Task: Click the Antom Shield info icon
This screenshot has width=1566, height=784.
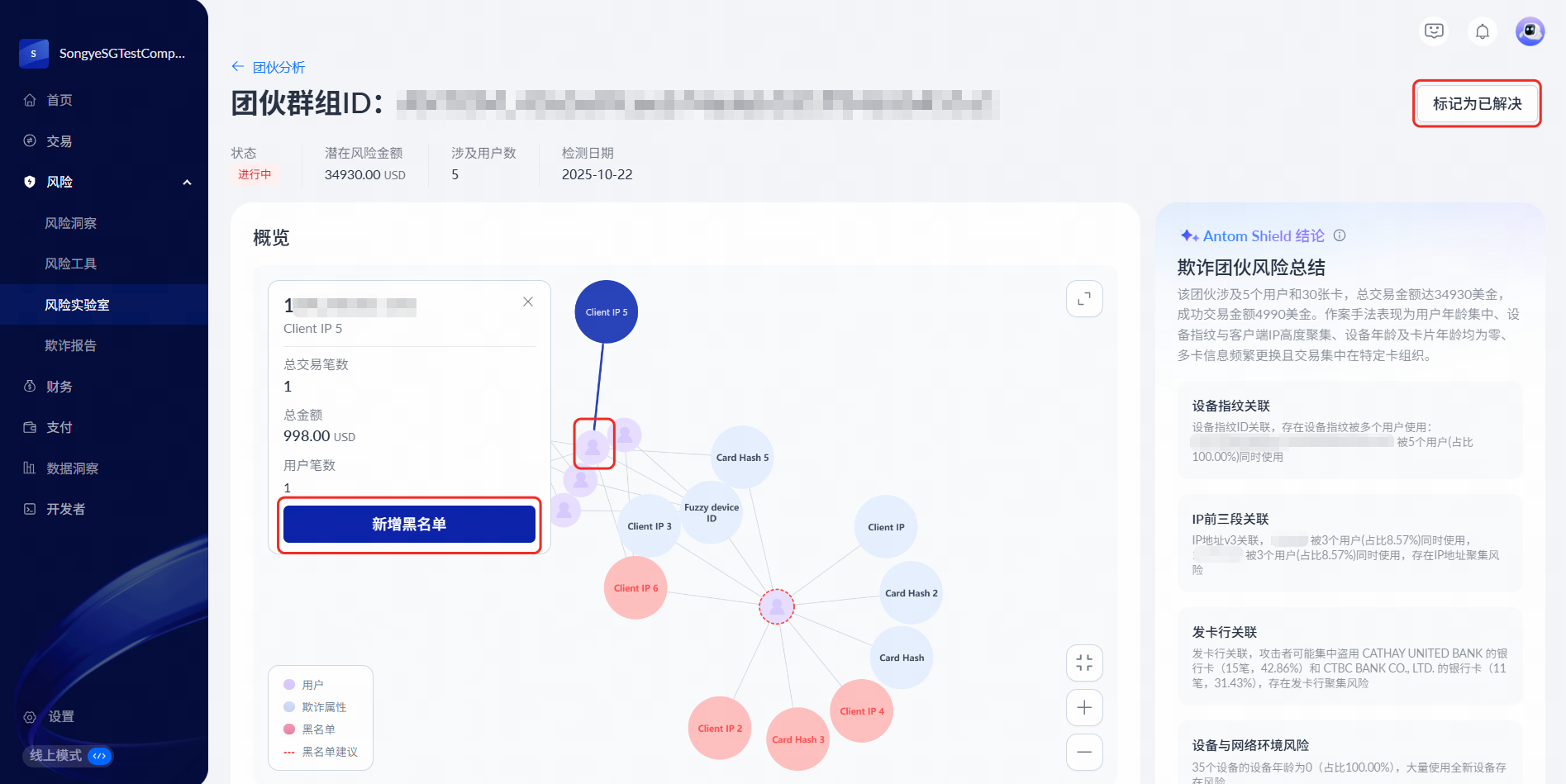Action: 1340,235
